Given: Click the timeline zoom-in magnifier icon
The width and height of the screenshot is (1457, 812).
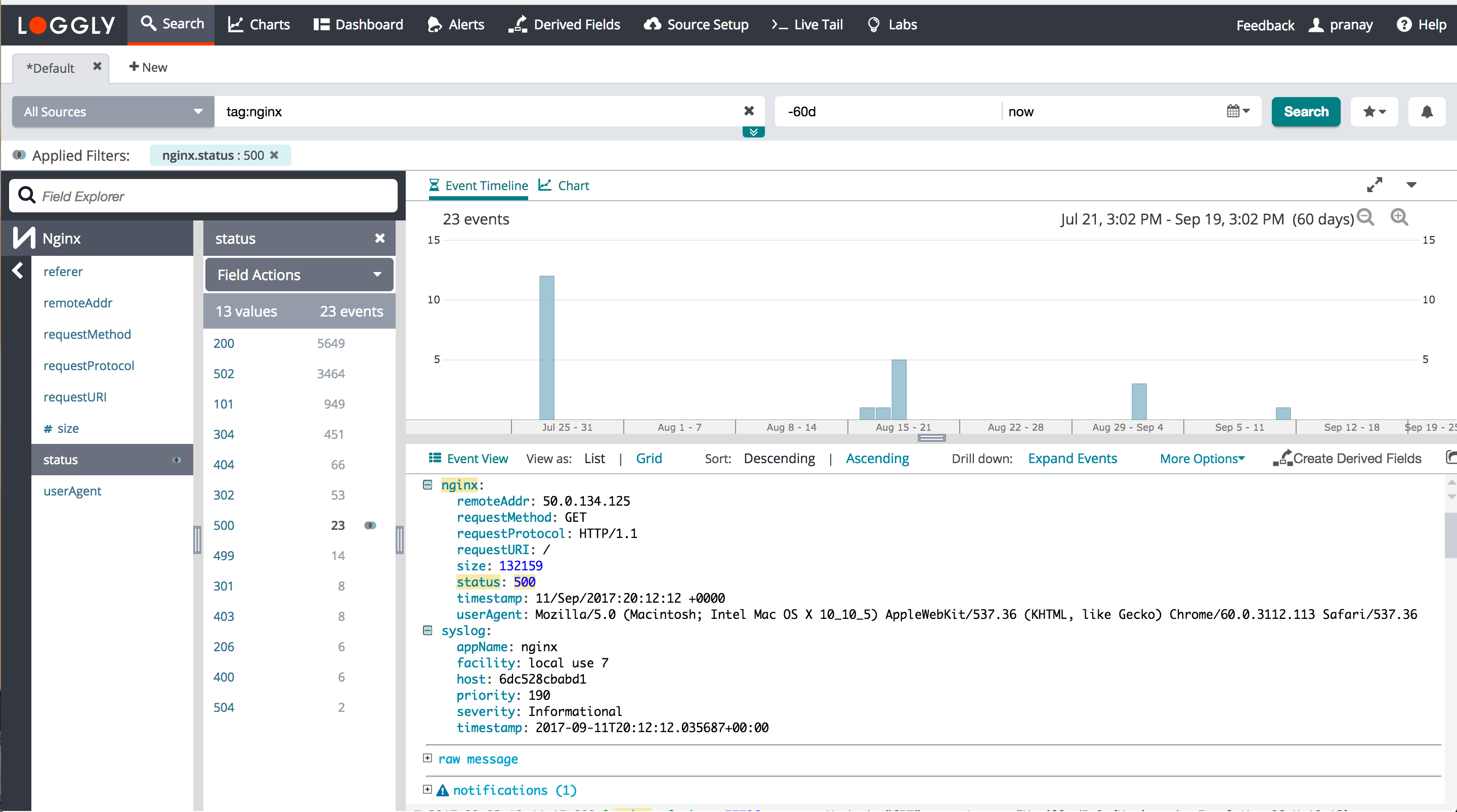Looking at the screenshot, I should 1400,218.
